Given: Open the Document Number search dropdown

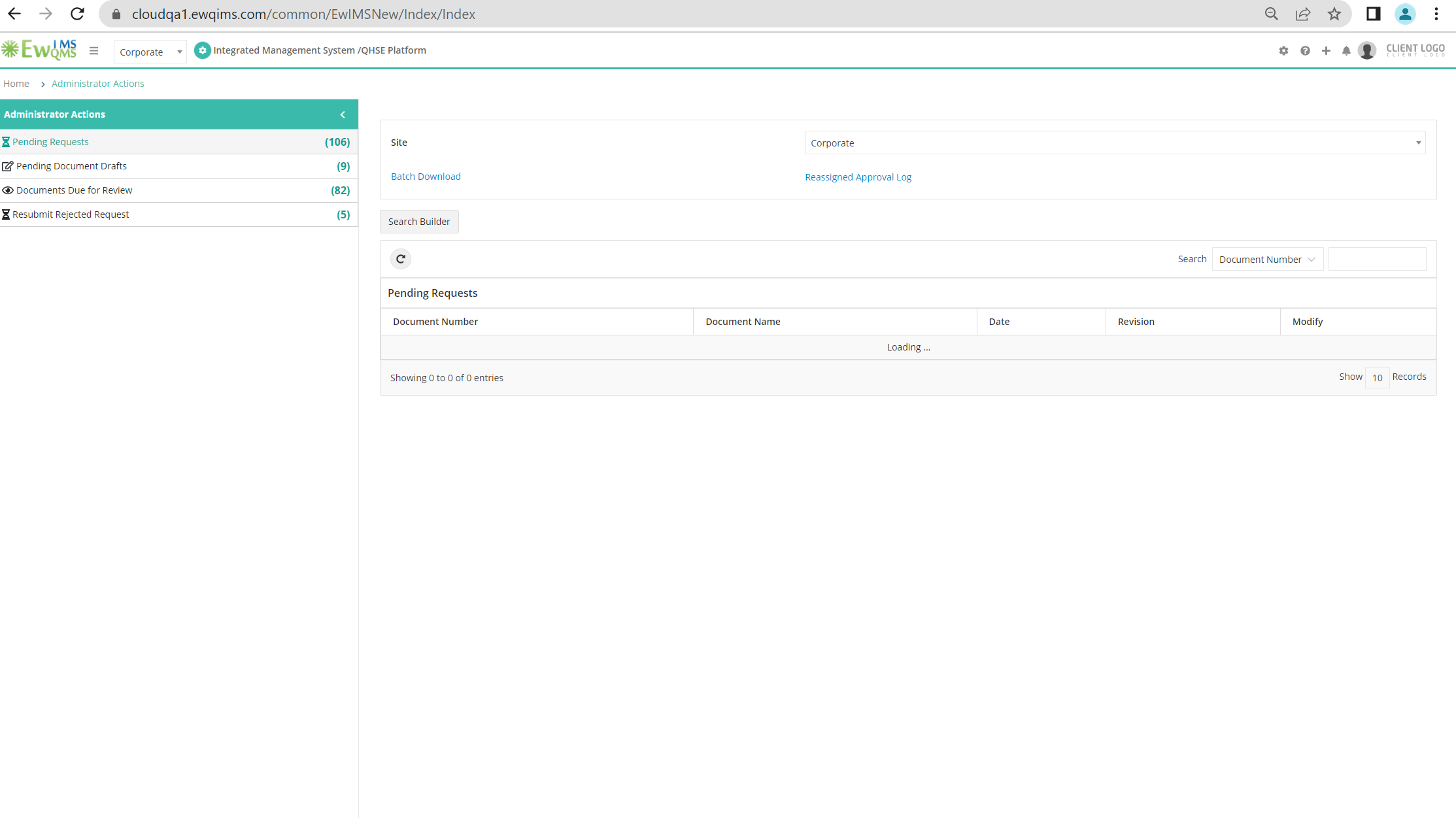Looking at the screenshot, I should click(x=1267, y=259).
